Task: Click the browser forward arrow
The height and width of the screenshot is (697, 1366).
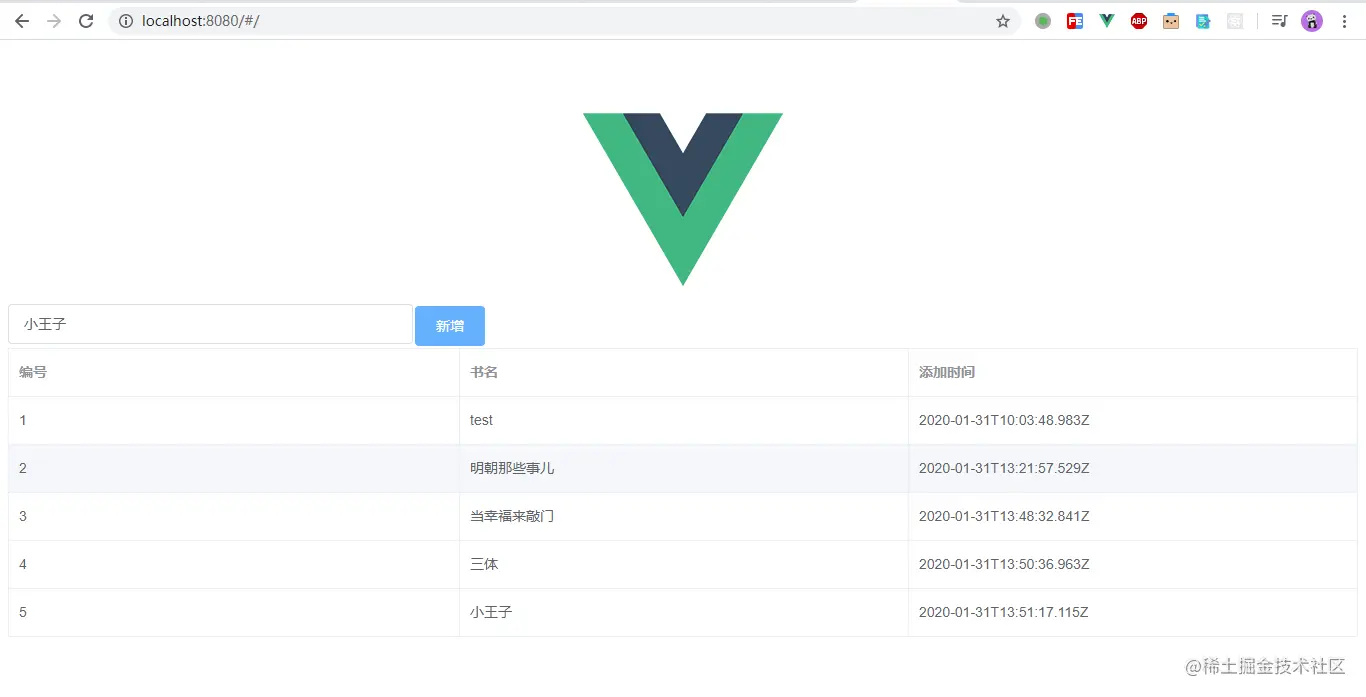Action: click(x=54, y=21)
